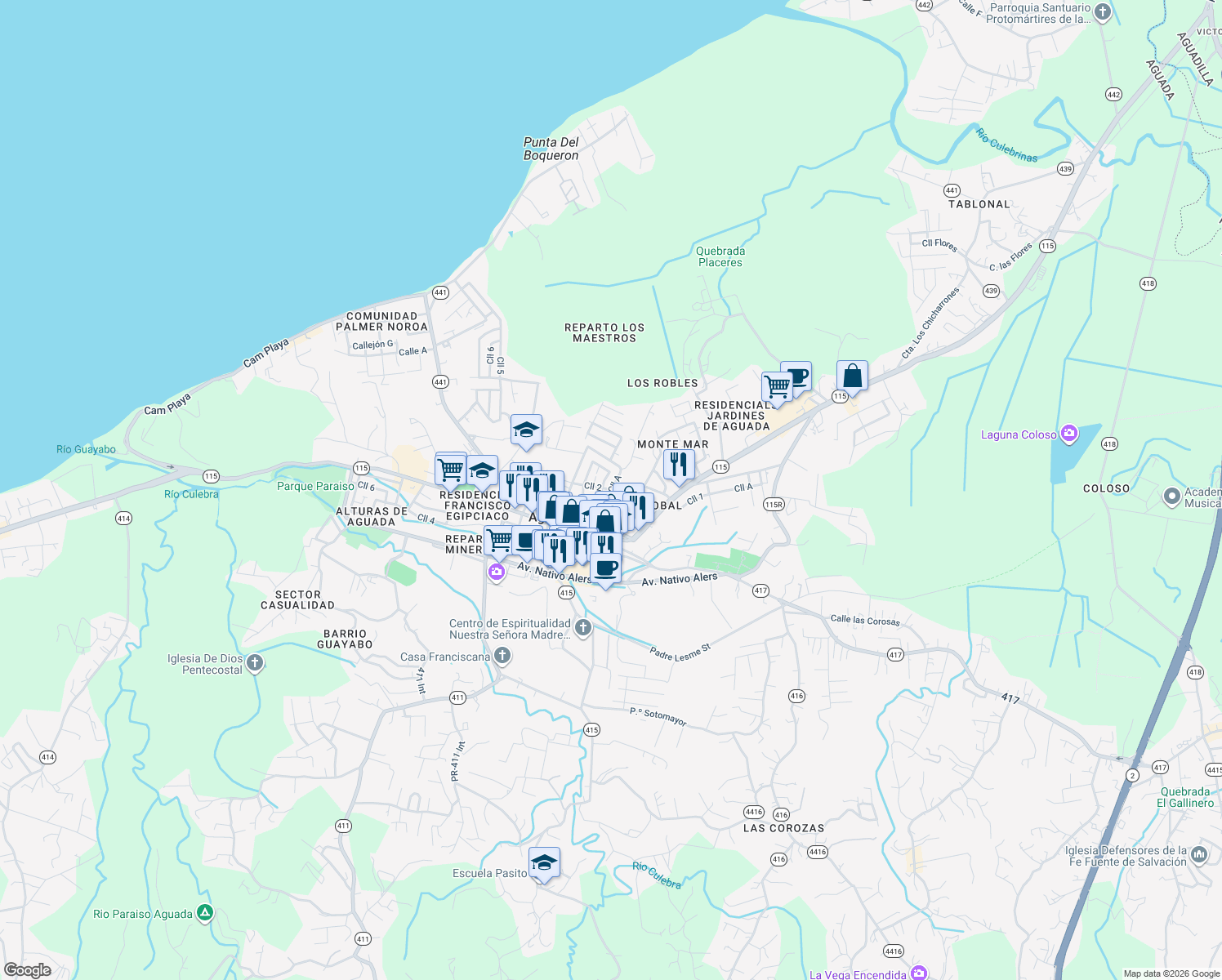
Task: Select the green campsite marker near Rio Paraiso Aguada
Action: 204,913
